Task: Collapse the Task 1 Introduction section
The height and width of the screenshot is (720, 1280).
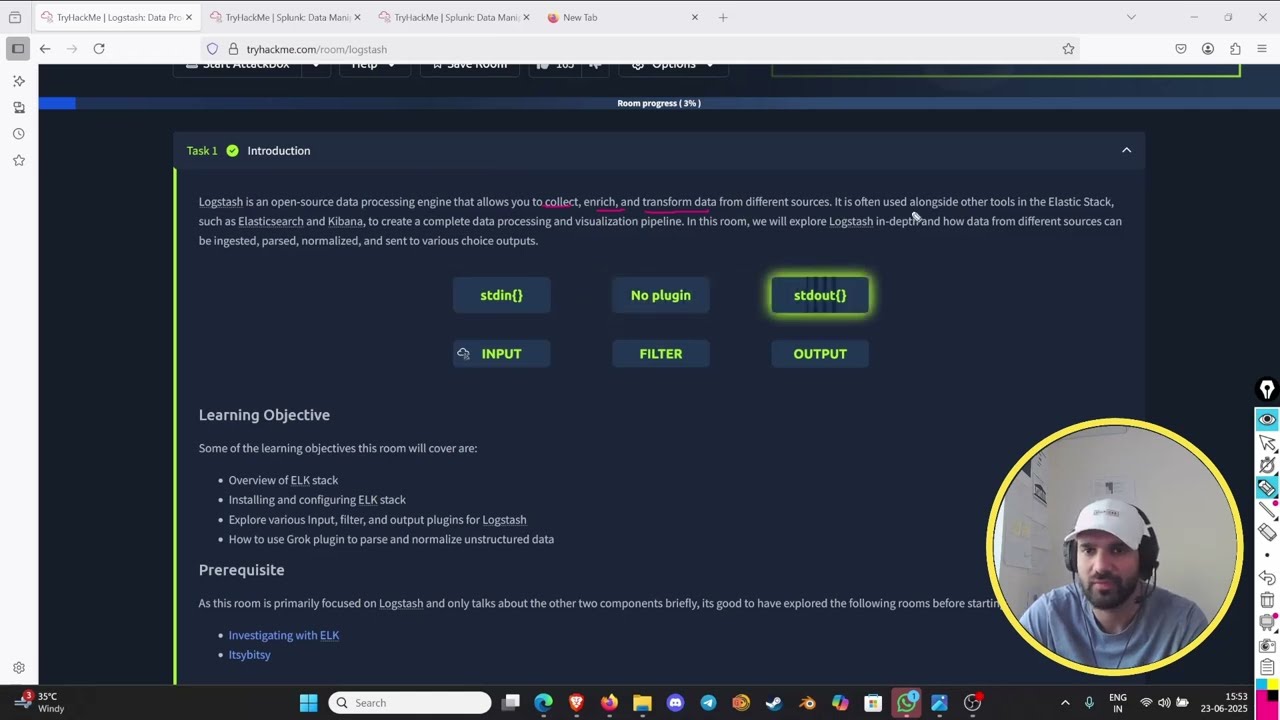Action: click(1126, 150)
